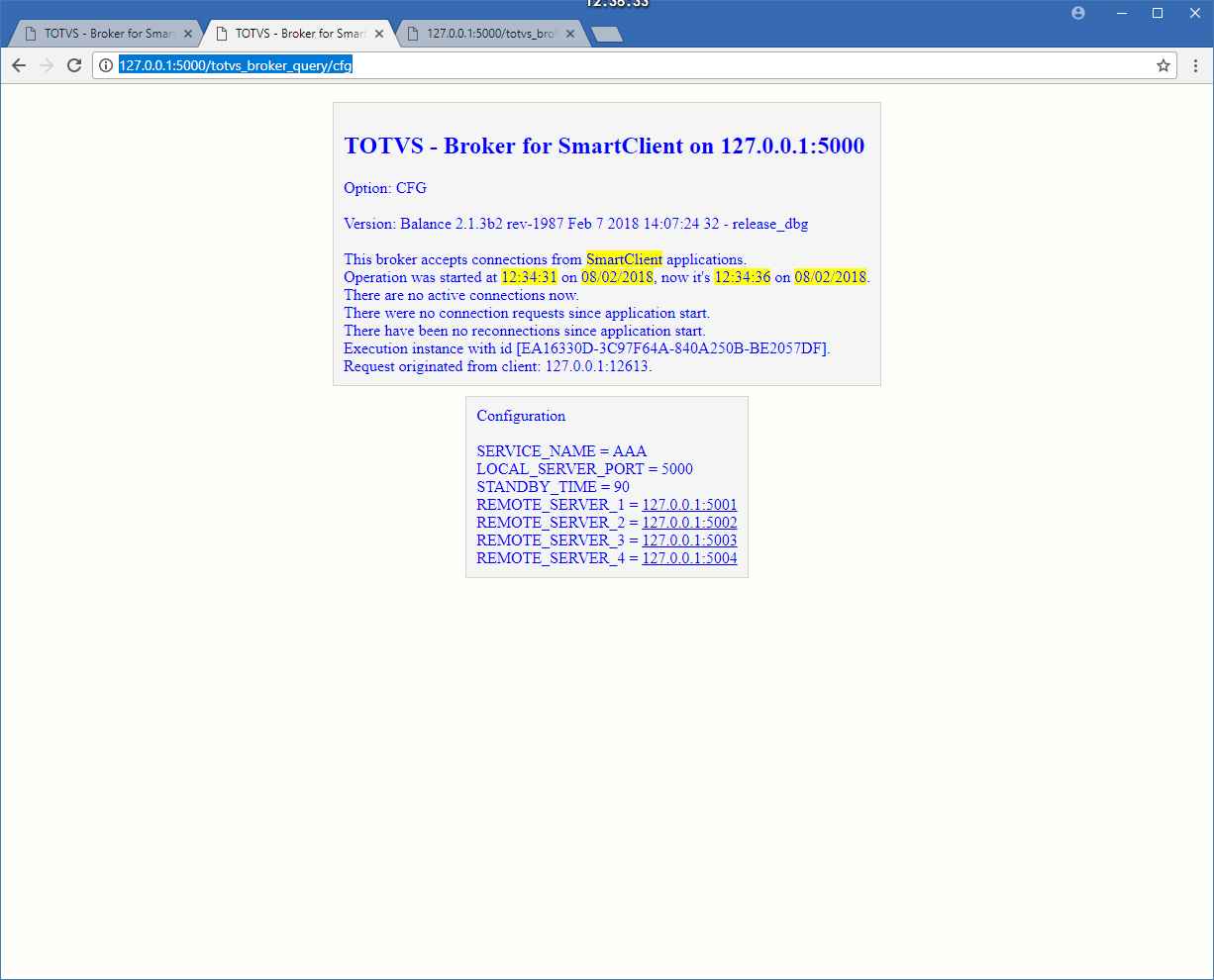Reload the current page
Screen dimensions: 1214x980
[x=73, y=65]
